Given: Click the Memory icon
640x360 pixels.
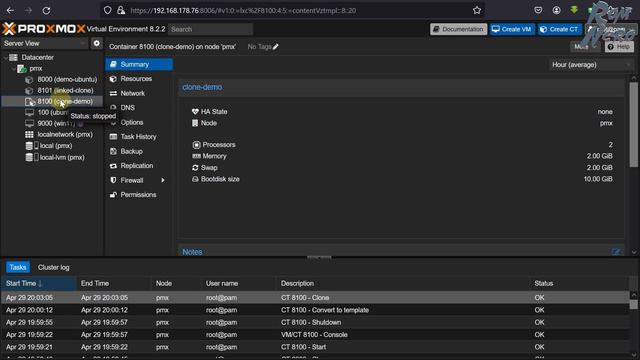Looking at the screenshot, I should 196,156.
